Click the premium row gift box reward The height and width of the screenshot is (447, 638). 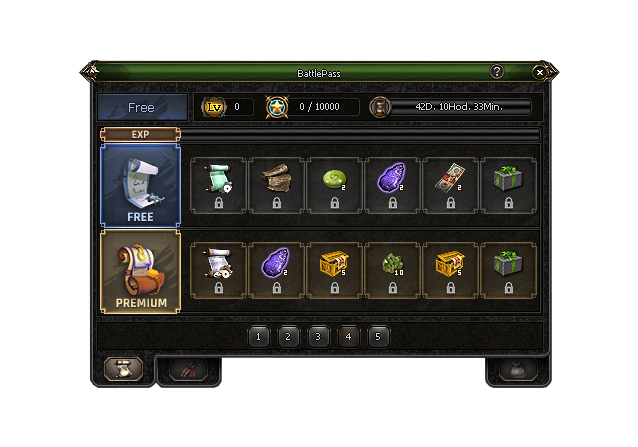[x=509, y=271]
